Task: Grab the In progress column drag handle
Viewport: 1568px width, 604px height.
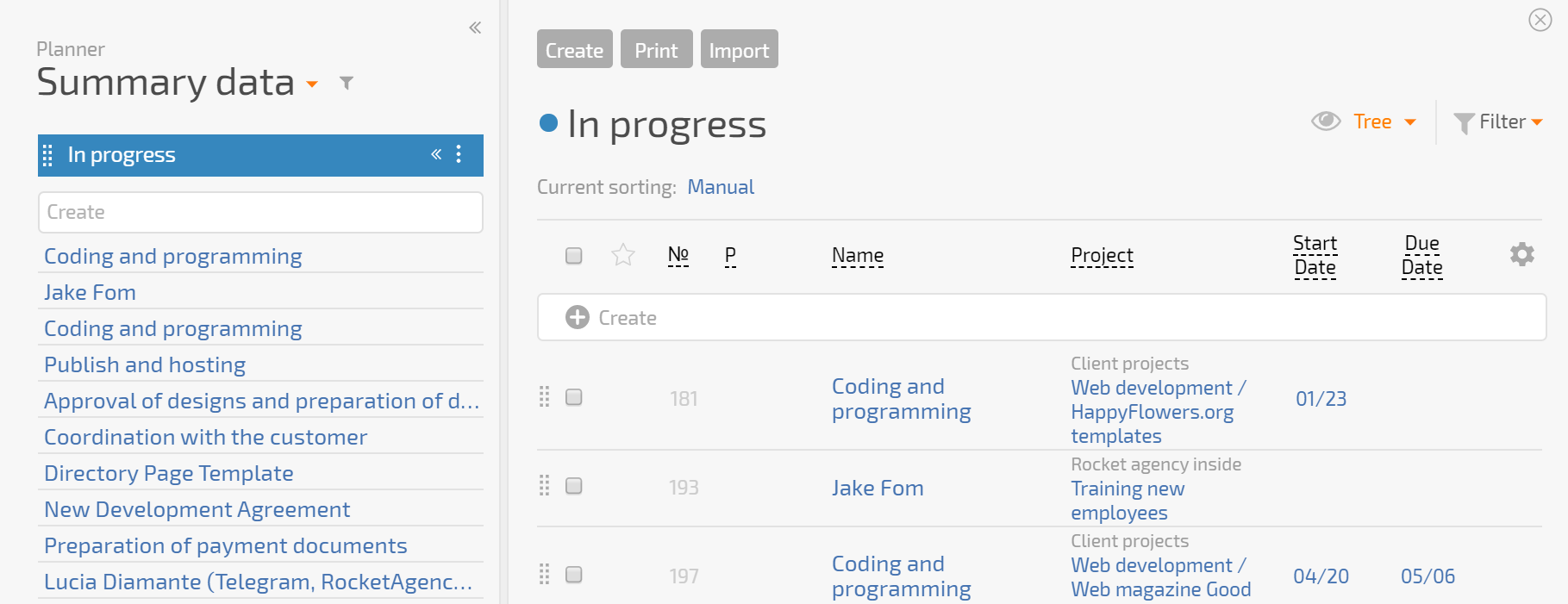Action: [48, 155]
